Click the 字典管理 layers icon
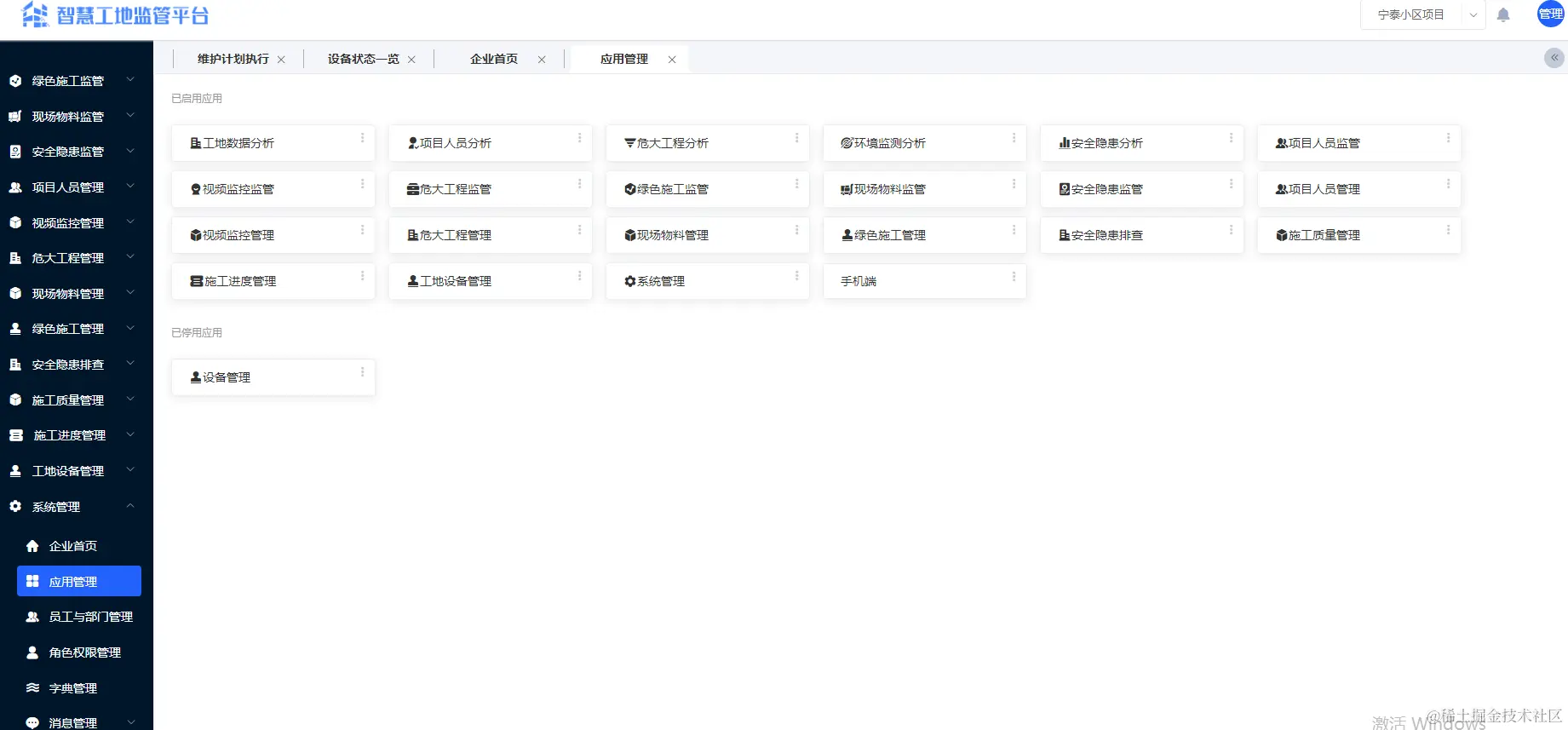Screen dimensions: 1568x730 pyautogui.click(x=32, y=687)
